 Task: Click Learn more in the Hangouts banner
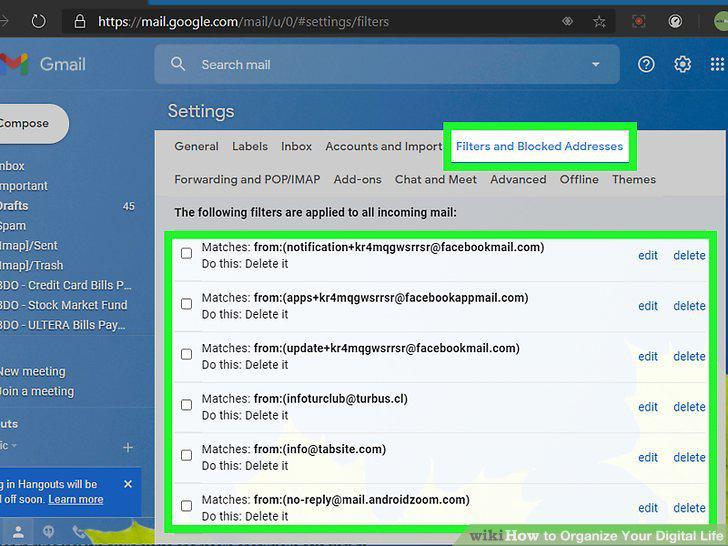76,500
